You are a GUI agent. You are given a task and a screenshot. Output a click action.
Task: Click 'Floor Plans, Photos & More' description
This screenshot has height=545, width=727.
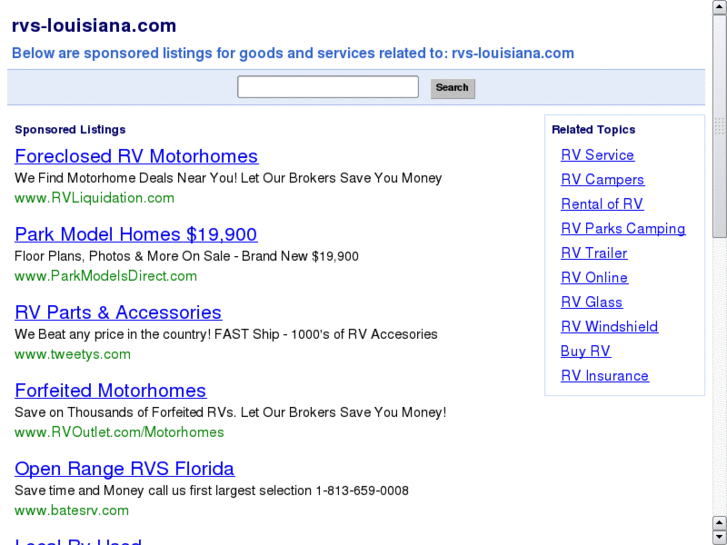(186, 256)
